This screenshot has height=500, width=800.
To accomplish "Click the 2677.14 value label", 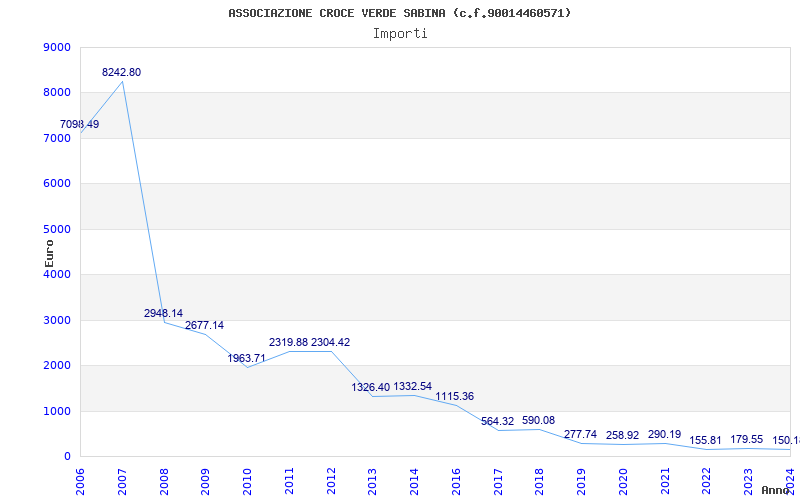I will [204, 325].
